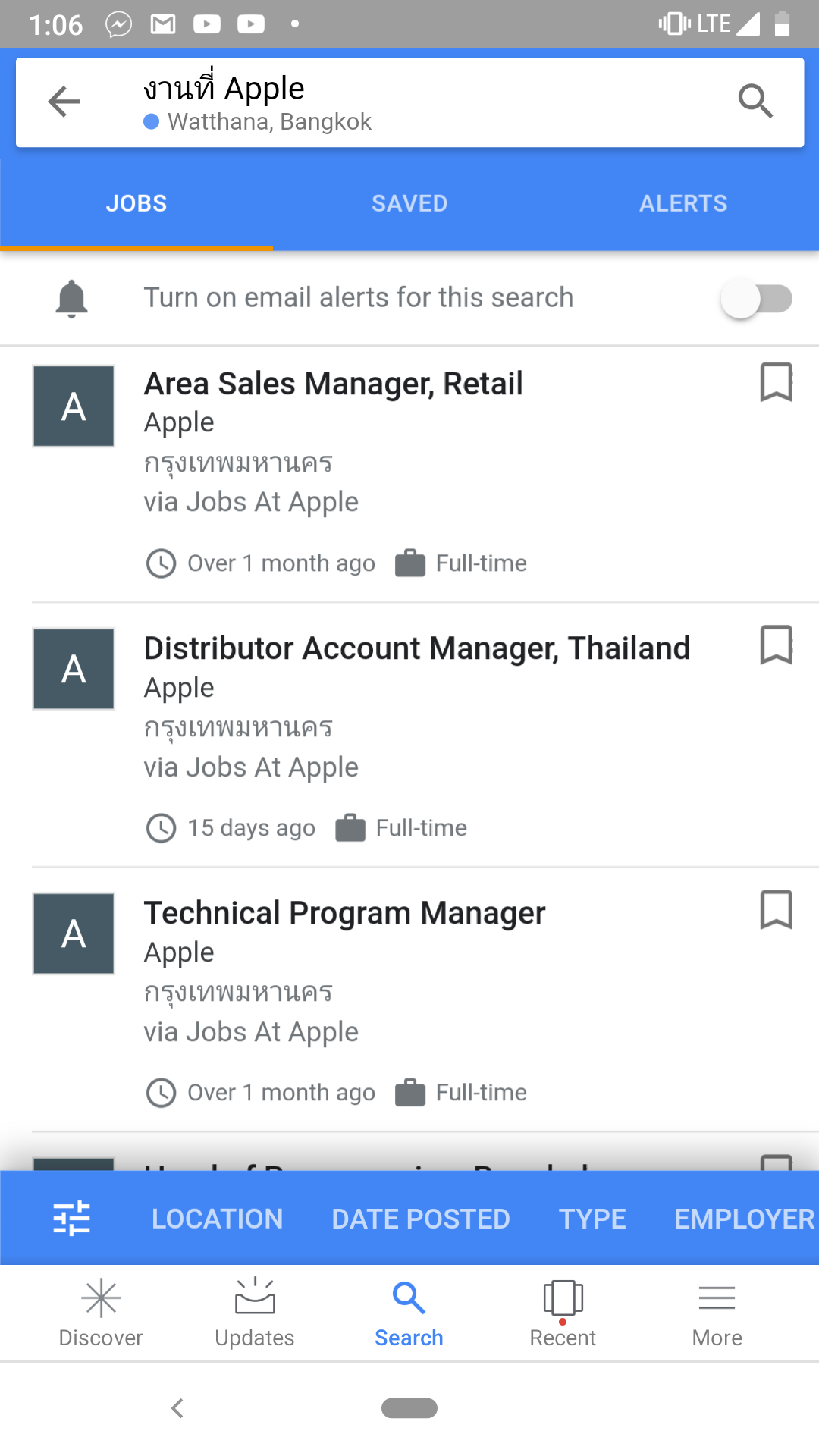Open the More menu

click(x=717, y=1313)
